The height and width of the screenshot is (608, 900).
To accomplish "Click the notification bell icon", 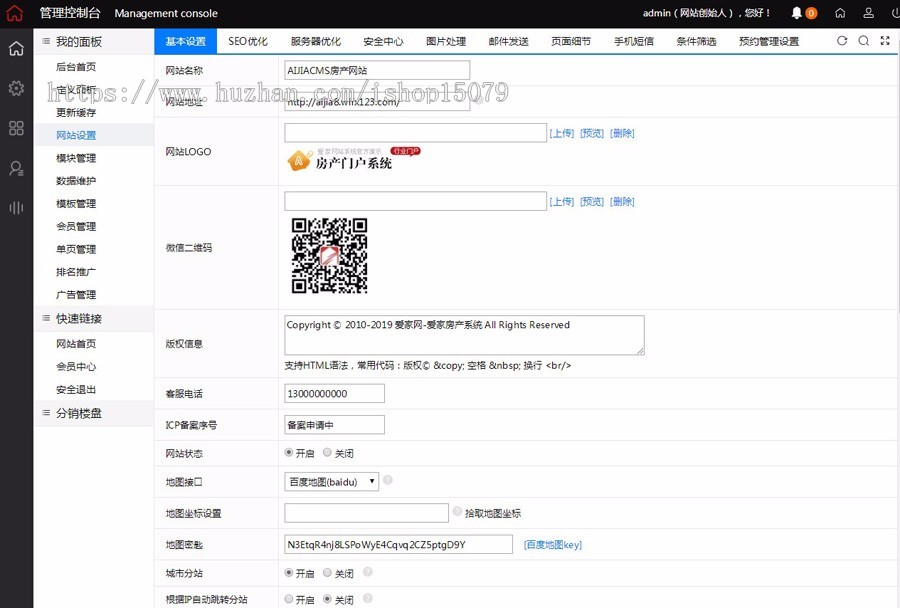I will (x=797, y=13).
